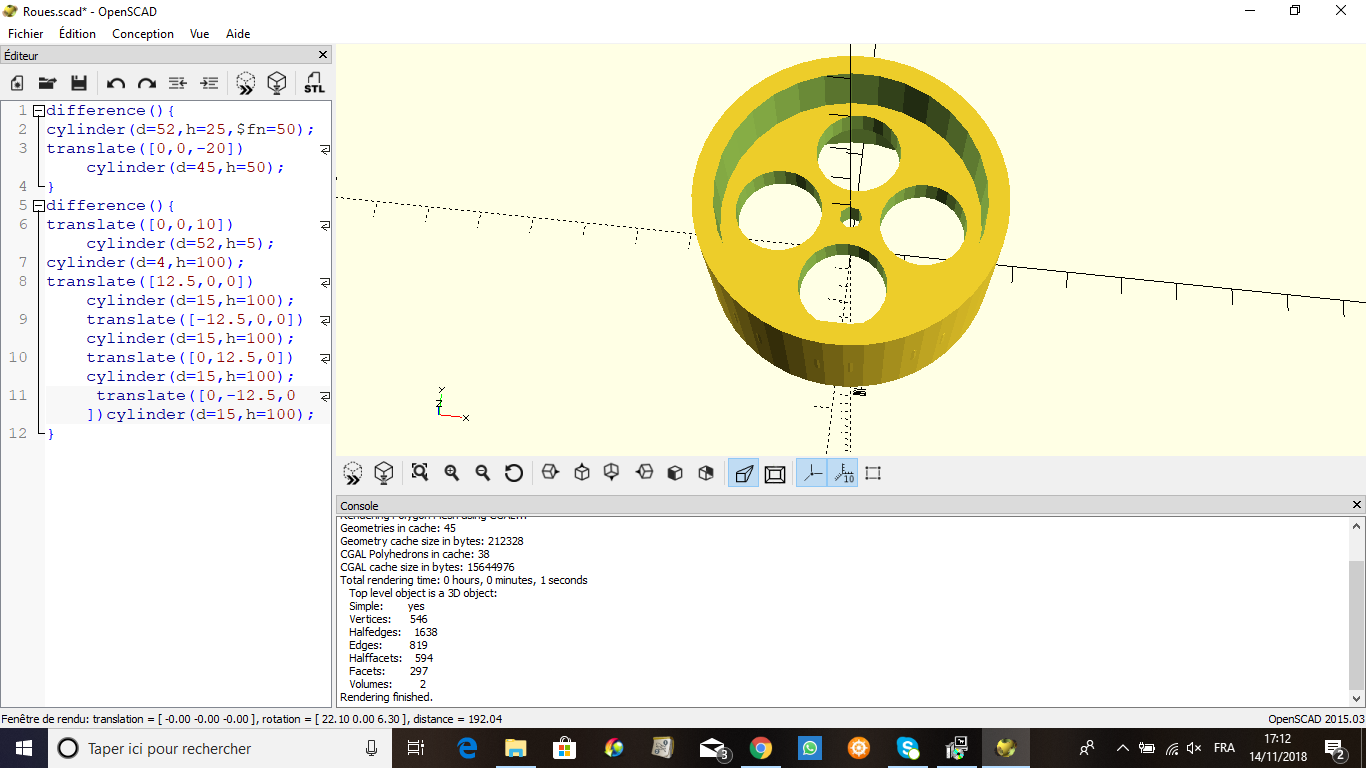Click the Export as STL icon

[x=314, y=83]
